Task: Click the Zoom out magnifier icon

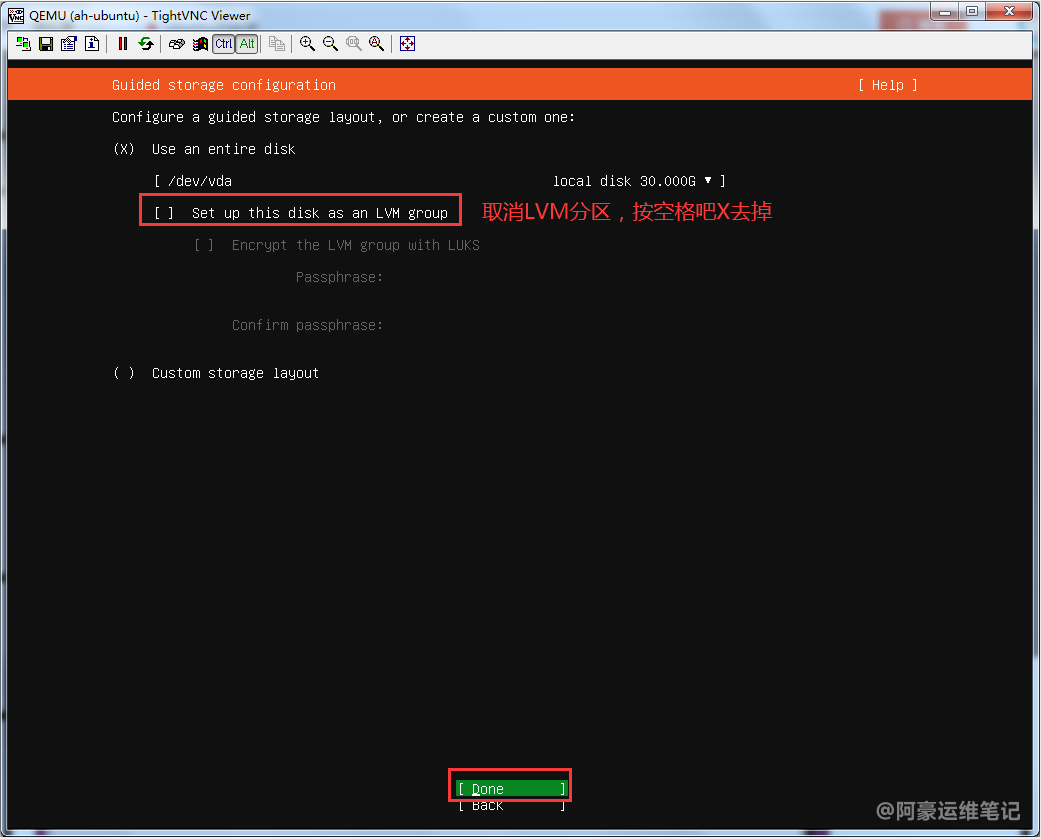Action: (330, 44)
